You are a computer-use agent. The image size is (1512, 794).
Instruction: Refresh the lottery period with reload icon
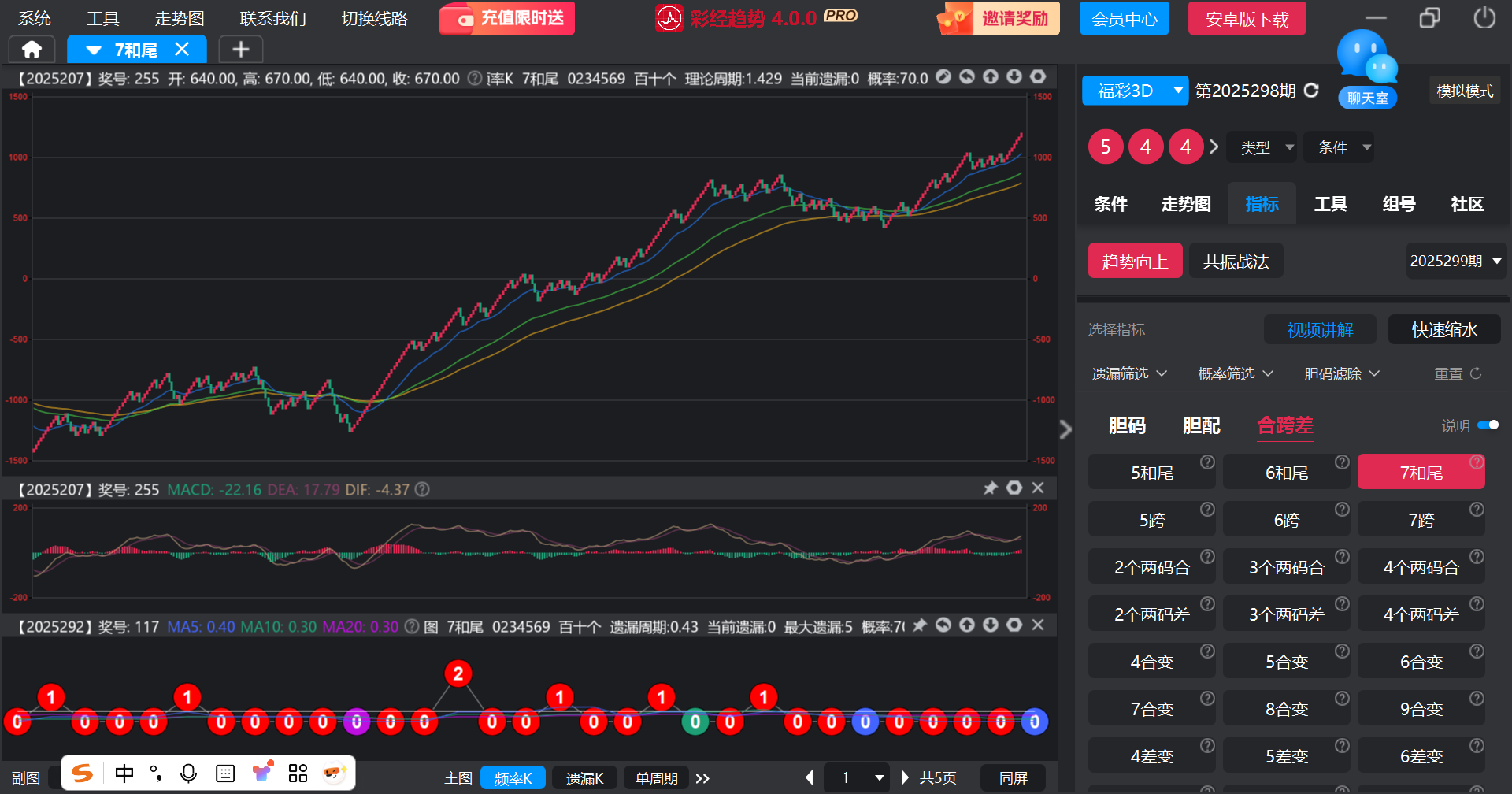tap(1311, 91)
